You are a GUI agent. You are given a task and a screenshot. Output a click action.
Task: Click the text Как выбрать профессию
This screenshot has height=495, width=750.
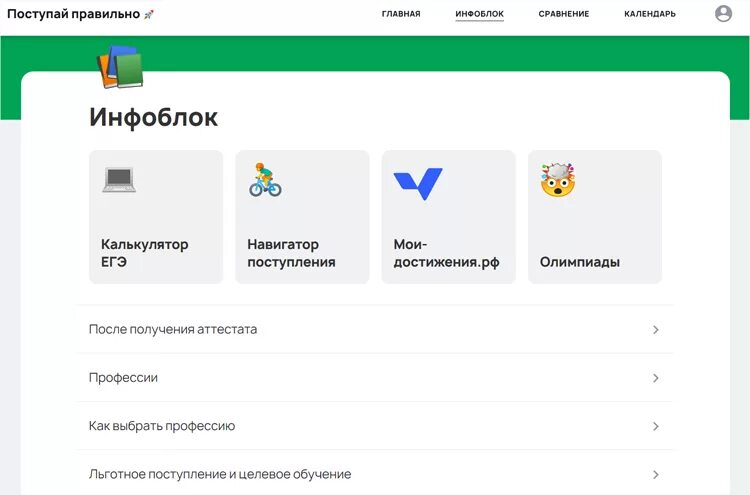tap(162, 426)
